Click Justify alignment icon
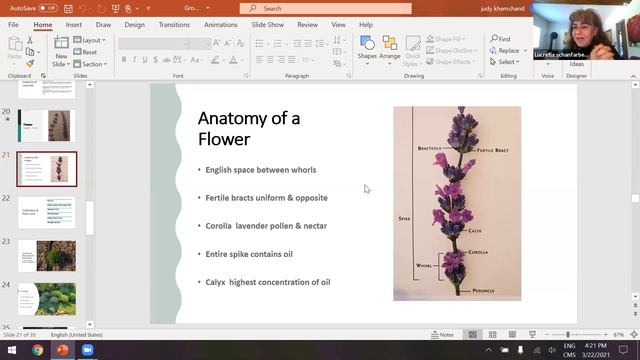The height and width of the screenshot is (360, 640). click(x=291, y=60)
